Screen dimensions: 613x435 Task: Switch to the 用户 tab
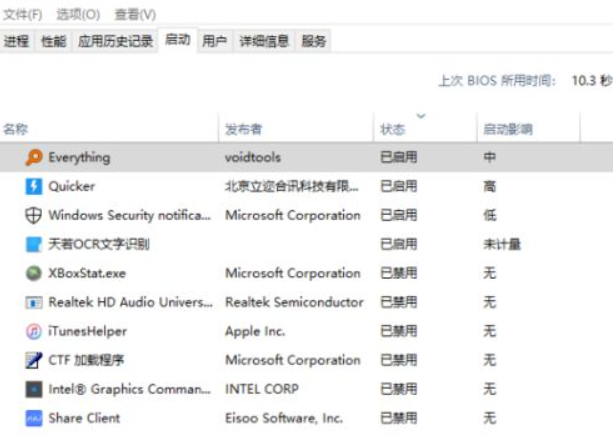[x=215, y=41]
